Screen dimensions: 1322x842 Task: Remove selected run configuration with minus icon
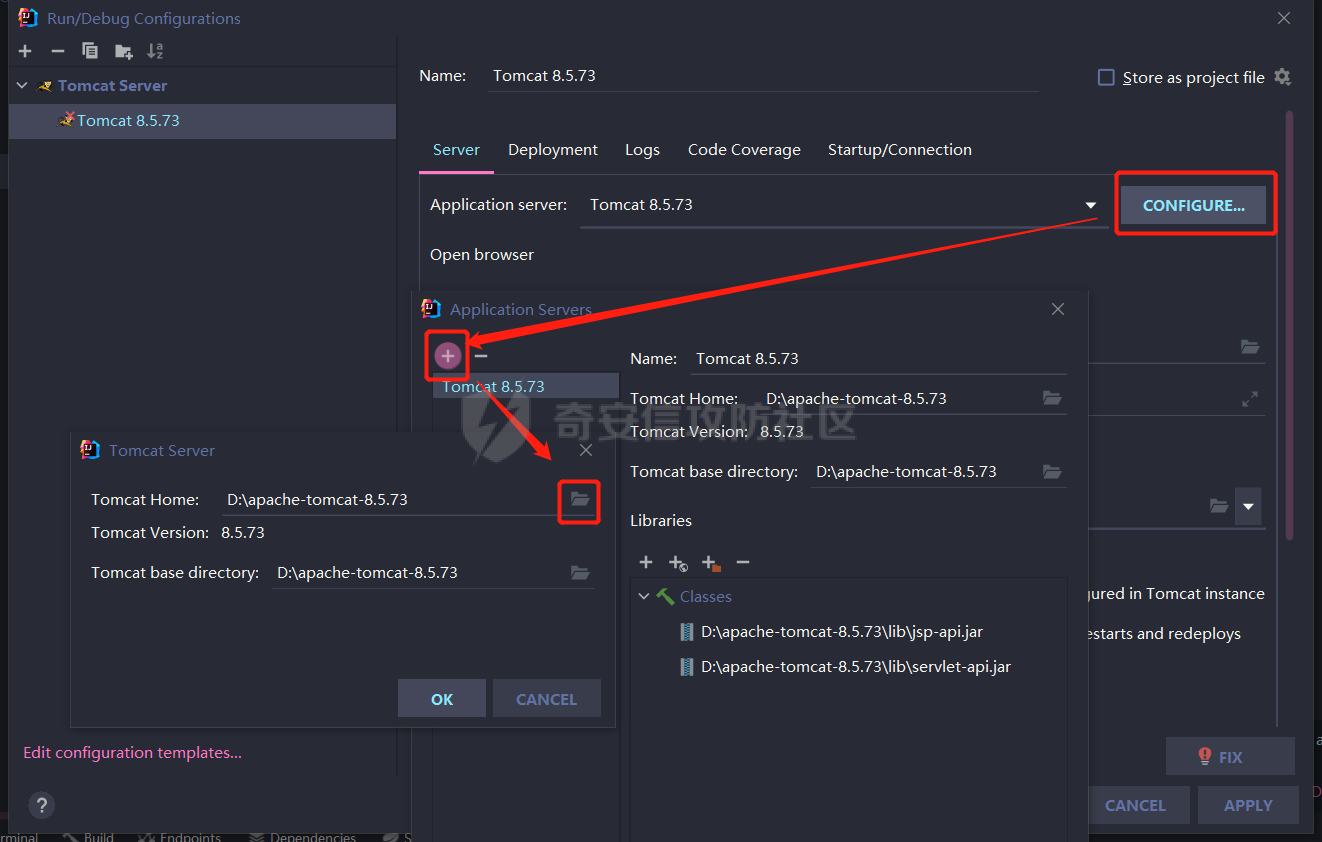58,51
